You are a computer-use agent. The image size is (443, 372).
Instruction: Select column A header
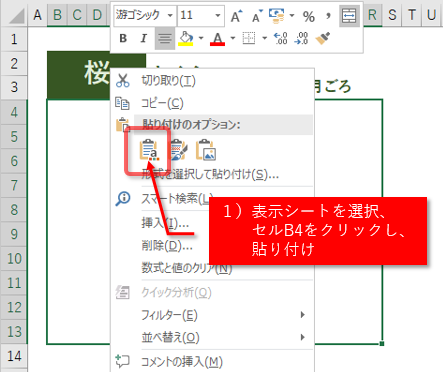(x=38, y=15)
